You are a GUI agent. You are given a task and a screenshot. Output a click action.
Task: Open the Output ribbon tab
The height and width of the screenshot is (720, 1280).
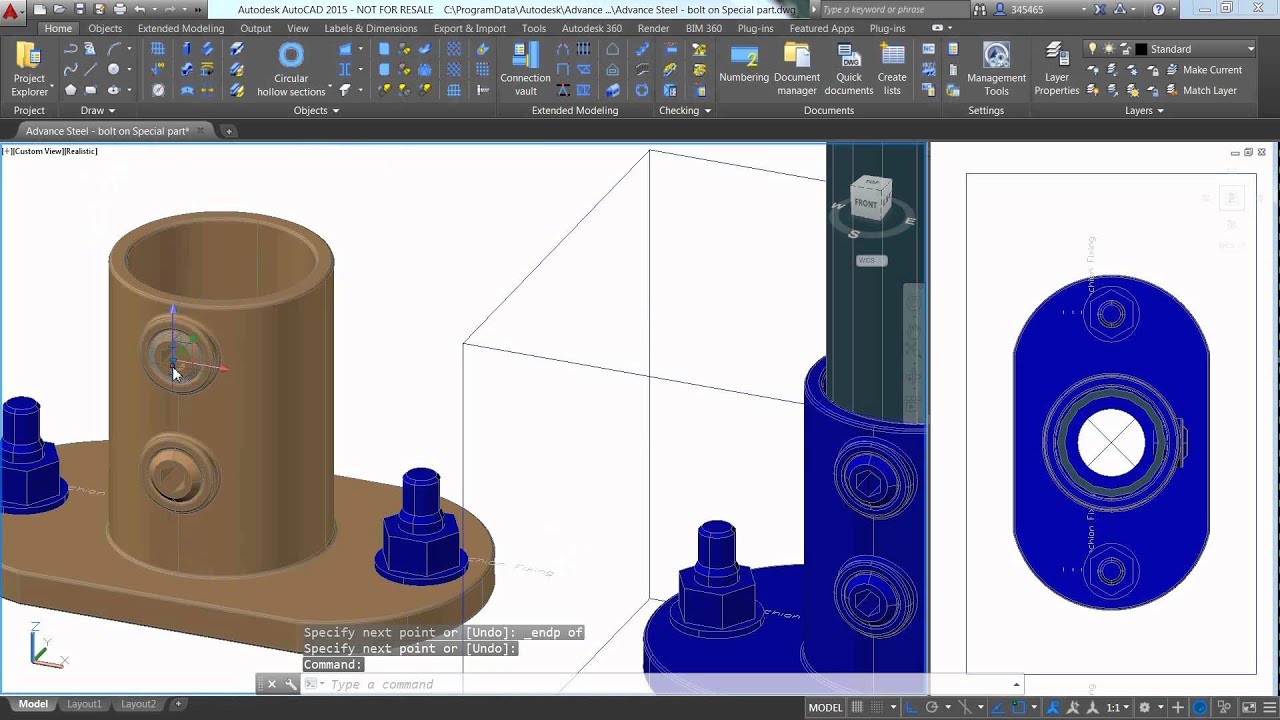tap(255, 28)
